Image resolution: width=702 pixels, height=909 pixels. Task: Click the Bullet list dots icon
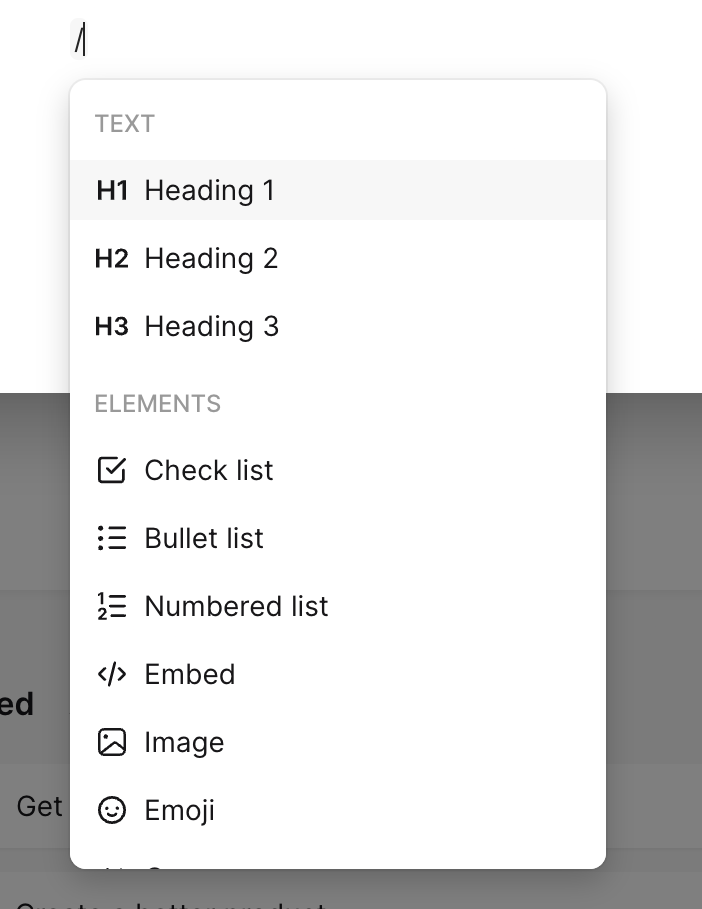112,538
